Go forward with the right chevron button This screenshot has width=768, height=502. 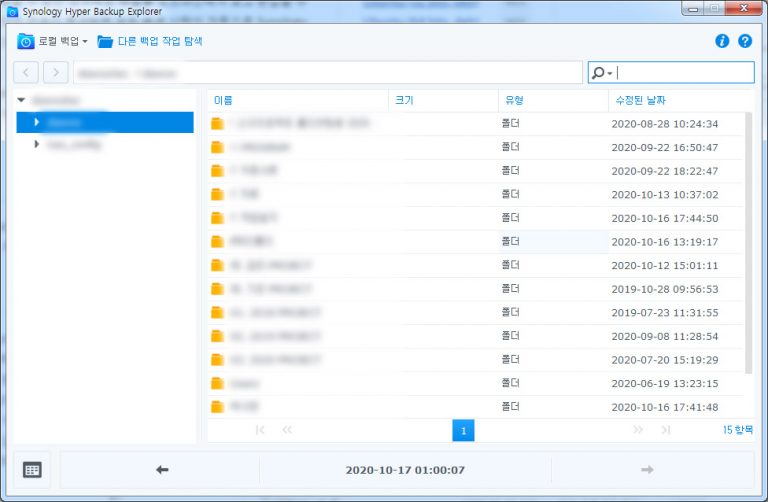coord(55,73)
